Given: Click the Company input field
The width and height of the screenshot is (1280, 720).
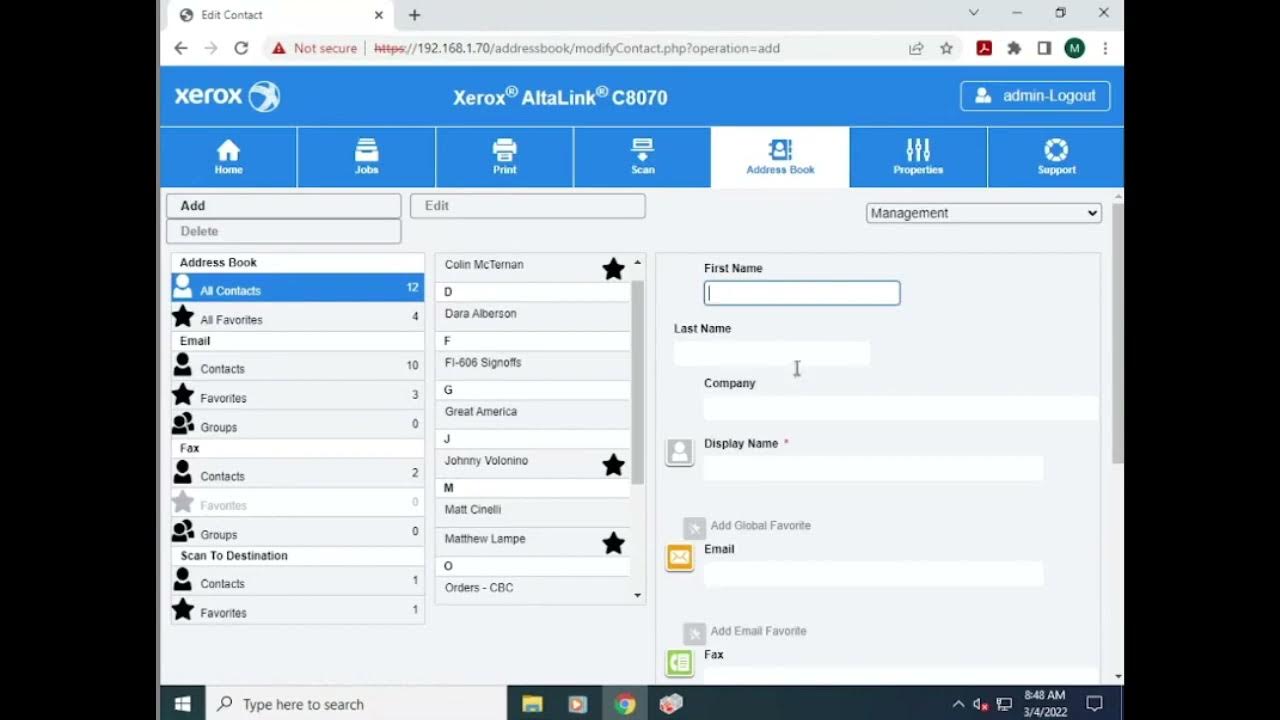Looking at the screenshot, I should pos(901,408).
